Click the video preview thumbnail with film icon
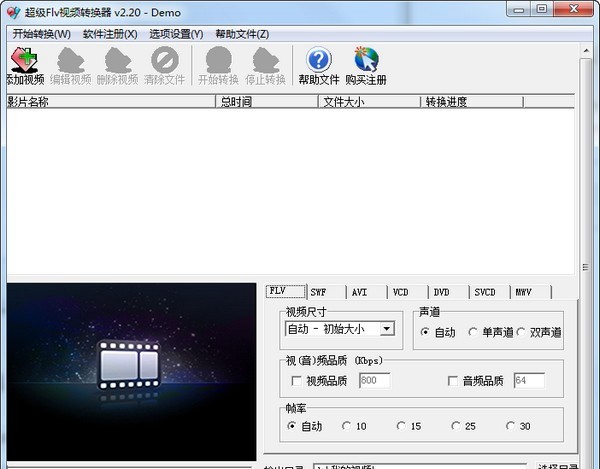This screenshot has height=469, width=600. [x=131, y=372]
